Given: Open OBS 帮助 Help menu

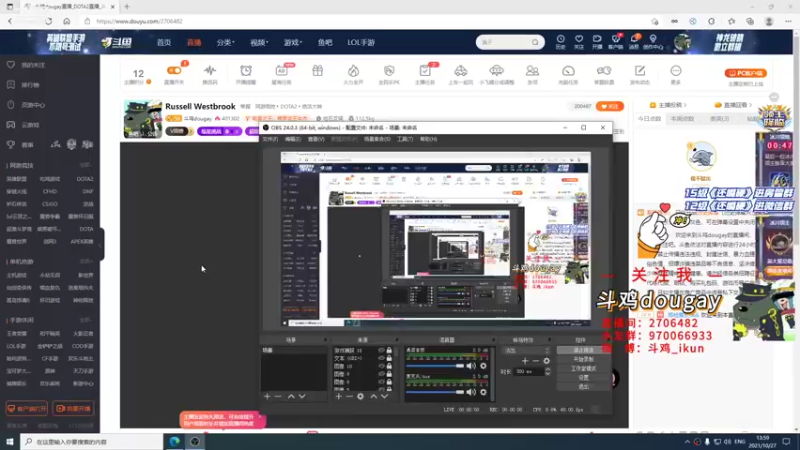Looking at the screenshot, I should tap(429, 139).
